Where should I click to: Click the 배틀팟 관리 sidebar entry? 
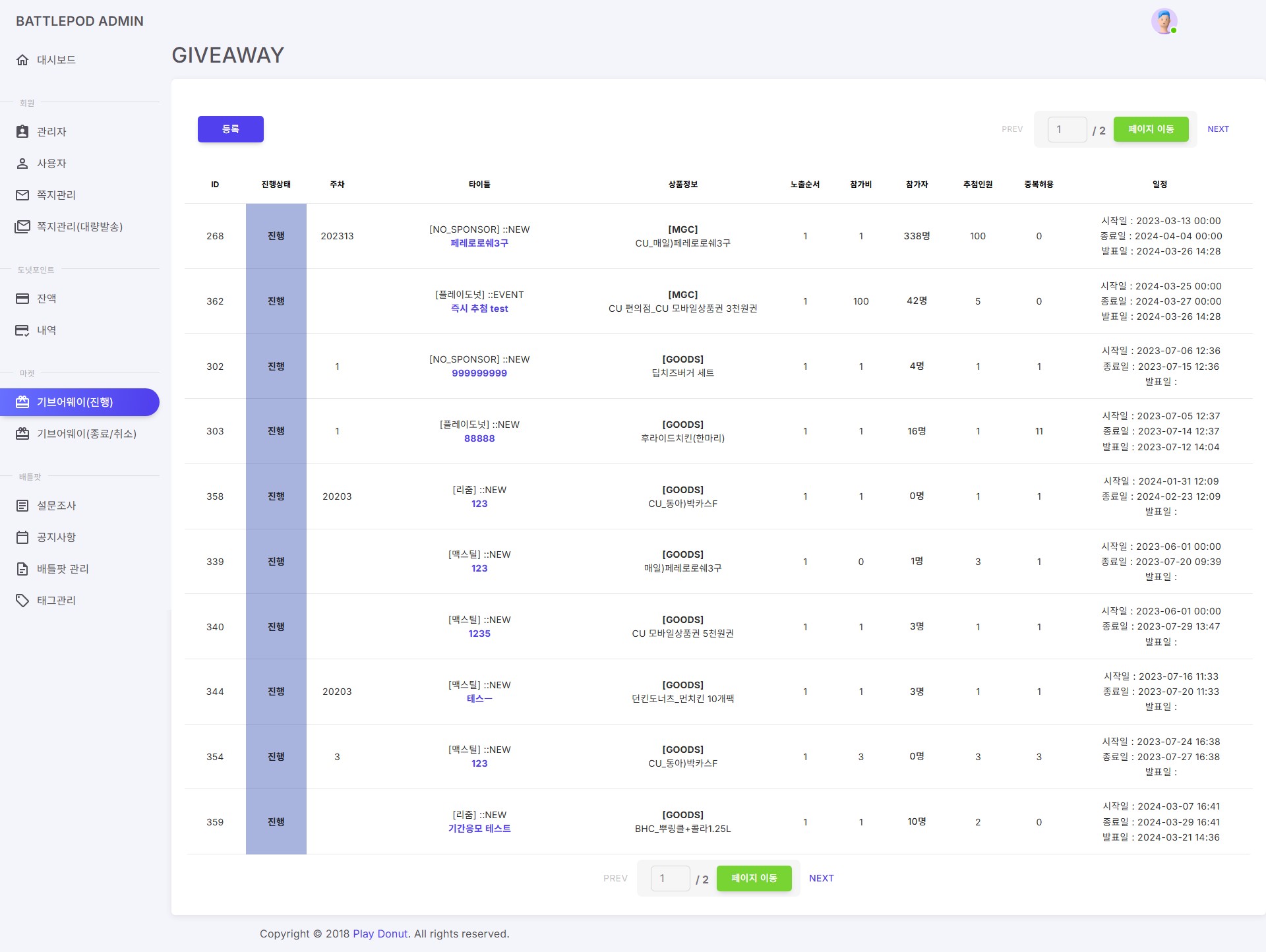pos(63,568)
